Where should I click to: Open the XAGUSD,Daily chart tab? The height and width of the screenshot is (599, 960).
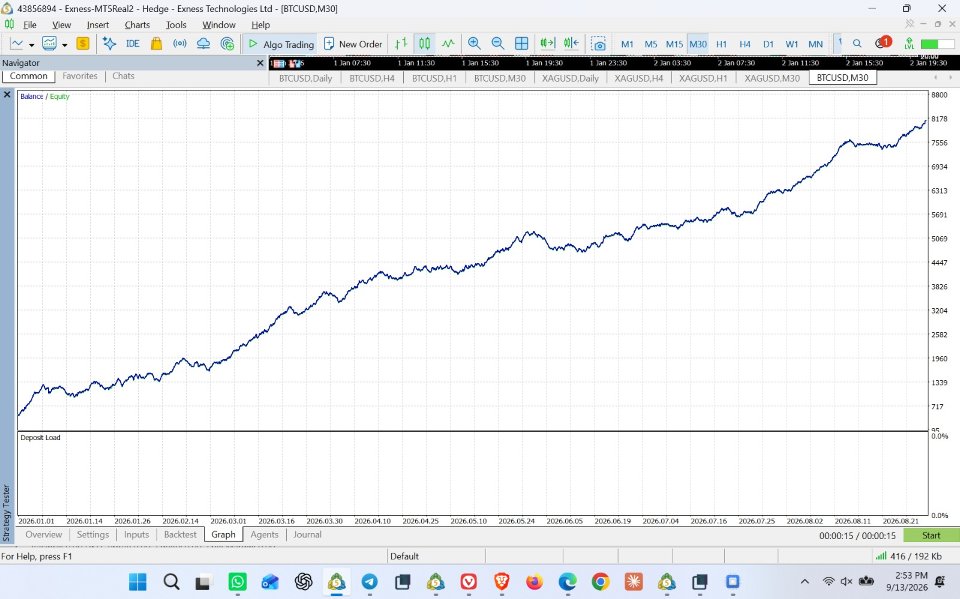[570, 78]
